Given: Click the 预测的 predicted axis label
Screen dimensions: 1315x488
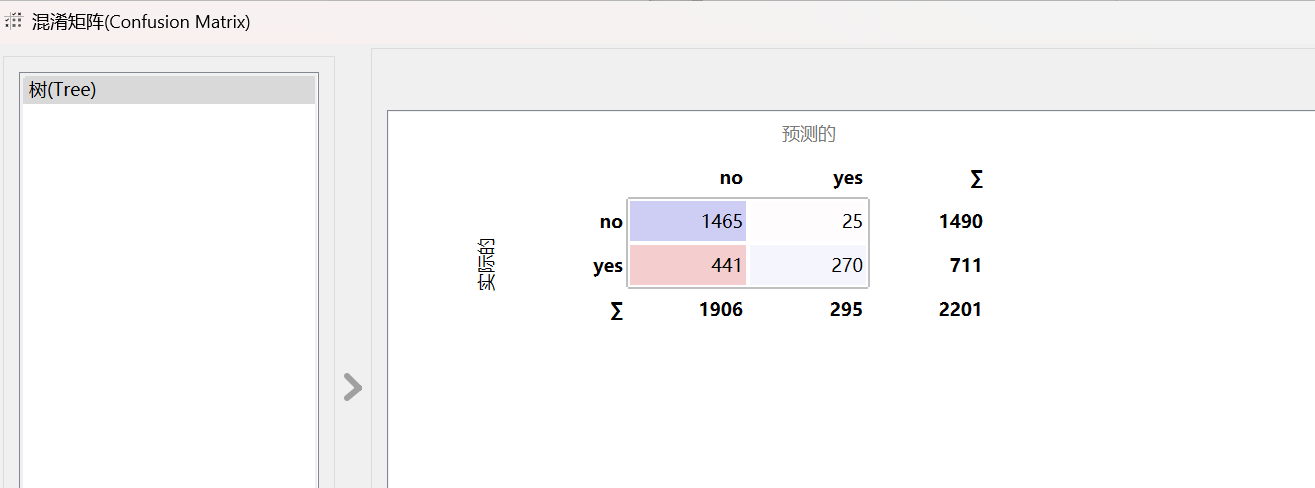Looking at the screenshot, I should tap(808, 134).
